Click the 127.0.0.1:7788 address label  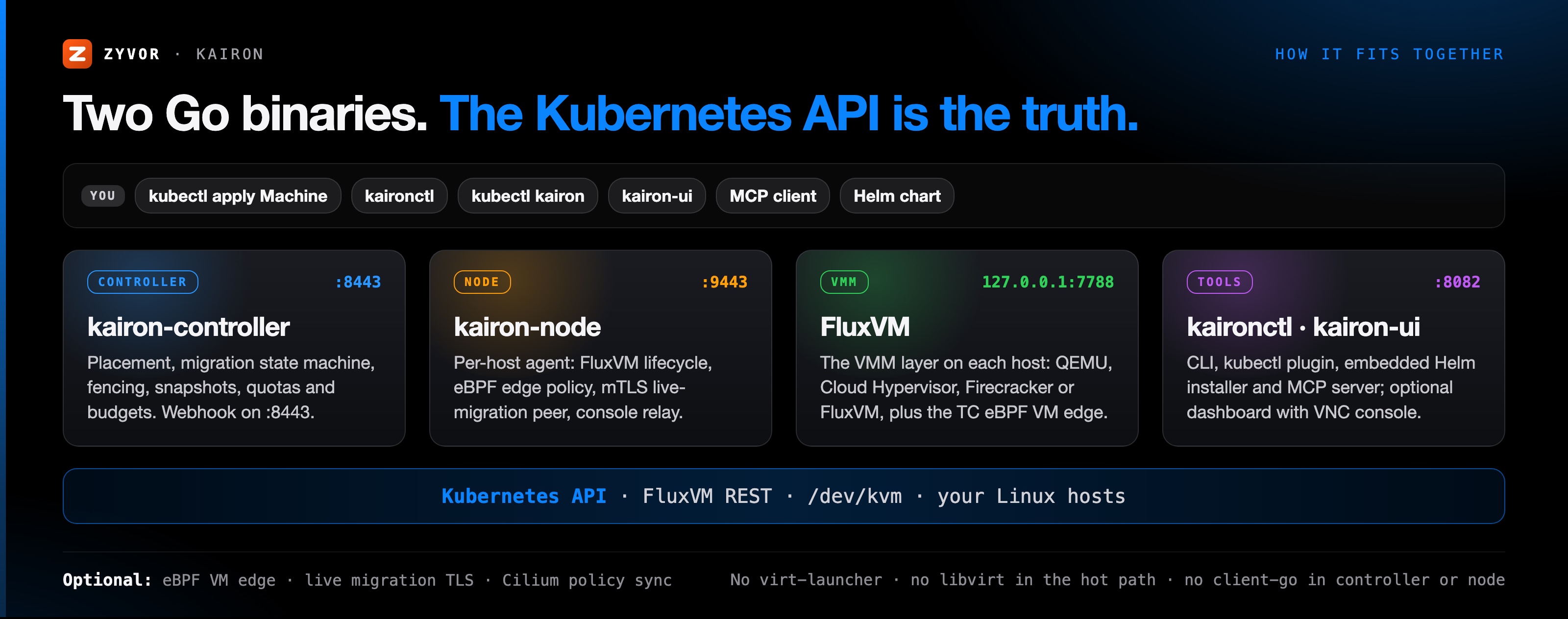[1048, 282]
